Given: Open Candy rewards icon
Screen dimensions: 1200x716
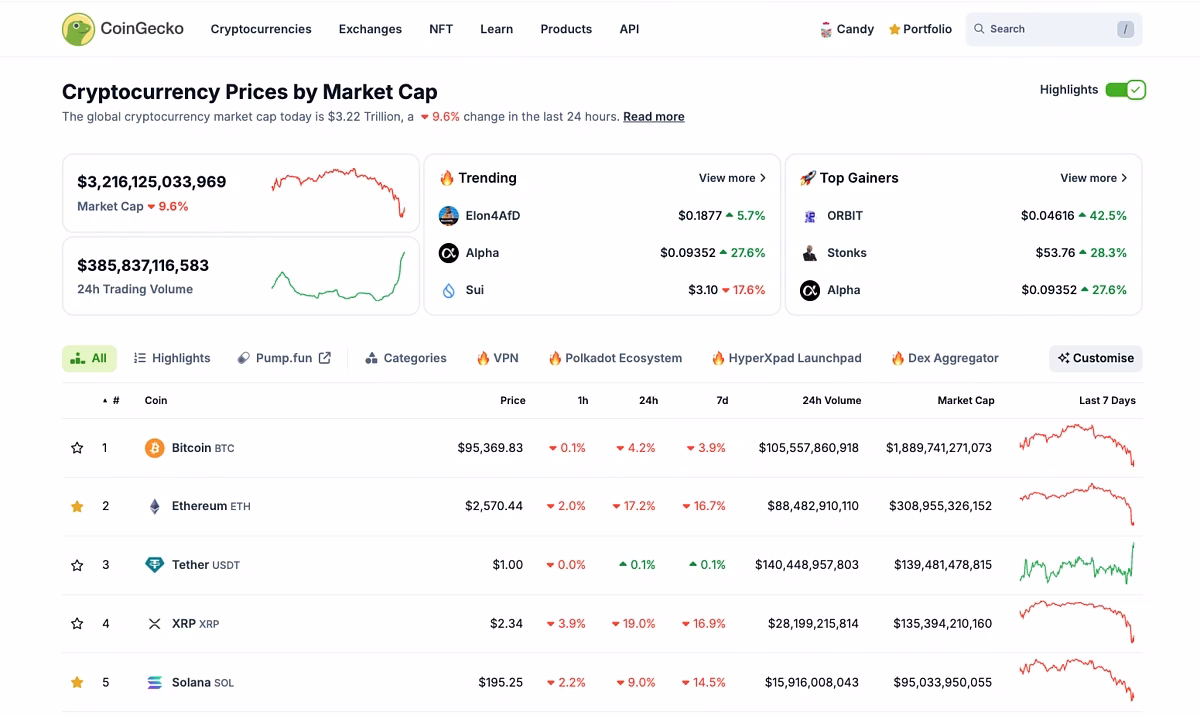Looking at the screenshot, I should pyautogui.click(x=826, y=29).
